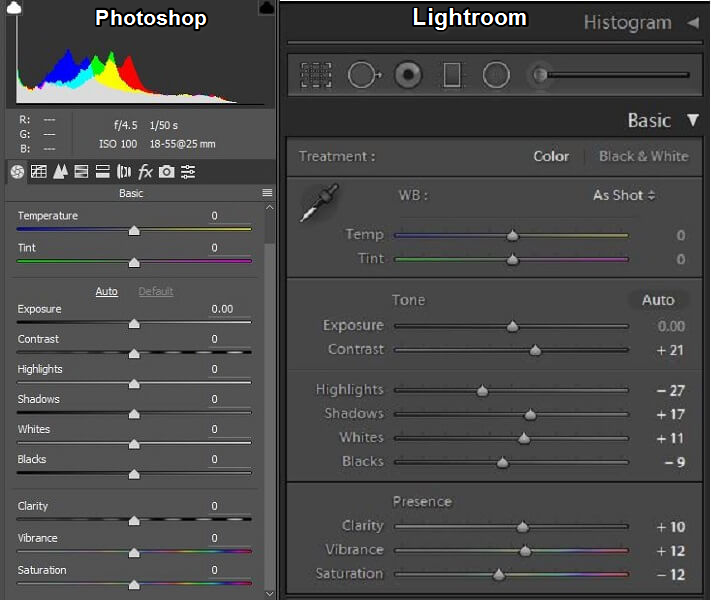
Task: Click Lightroom Histogram panel title
Action: pos(628,23)
